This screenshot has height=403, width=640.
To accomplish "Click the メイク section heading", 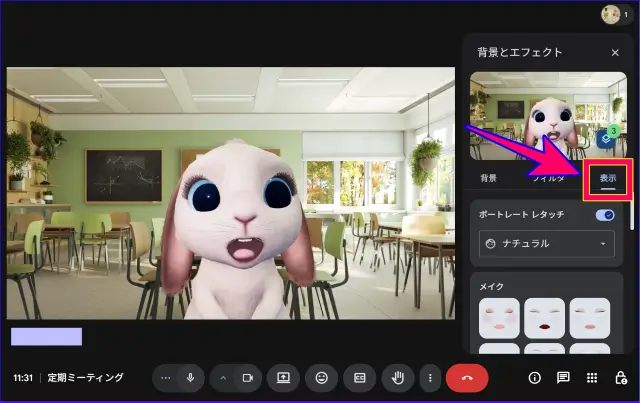I will [491, 287].
